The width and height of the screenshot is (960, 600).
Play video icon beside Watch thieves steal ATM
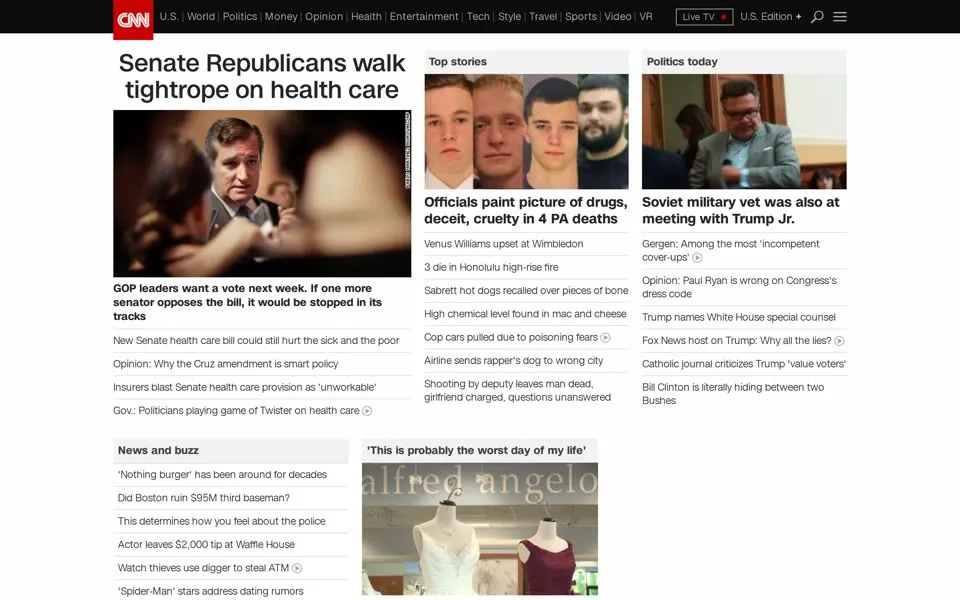coord(297,568)
